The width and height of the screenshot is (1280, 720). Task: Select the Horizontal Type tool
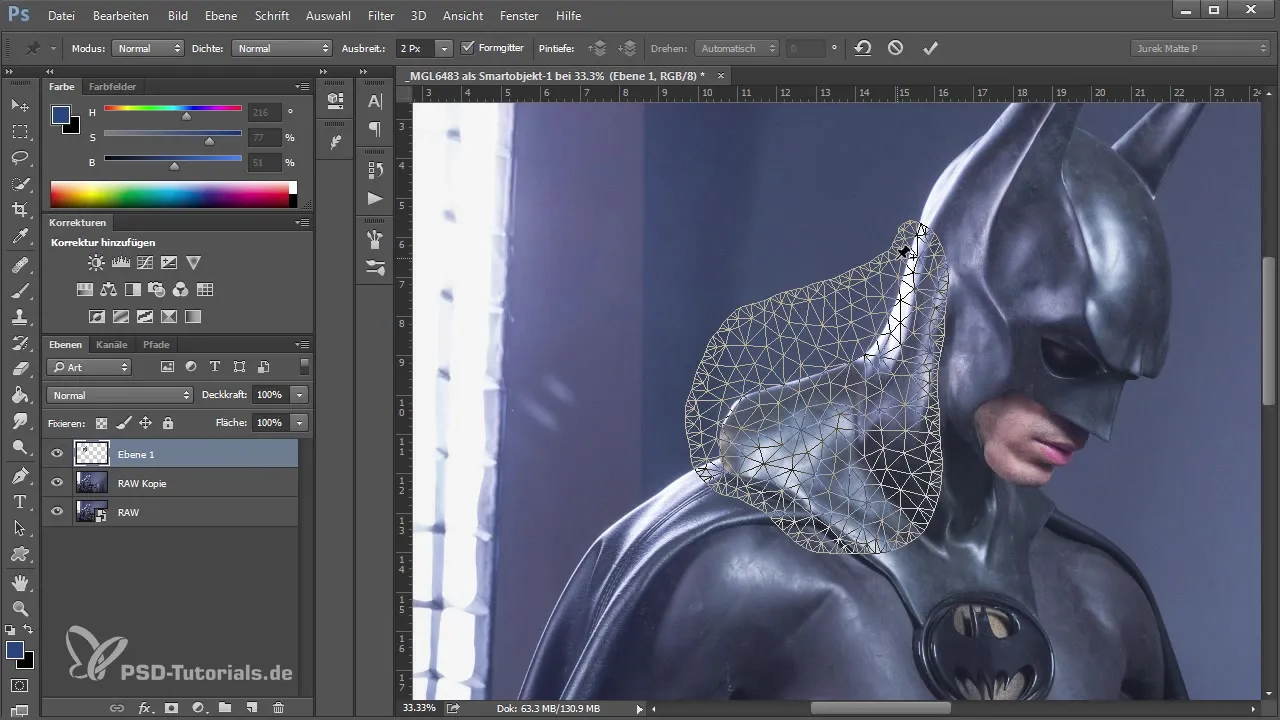(x=20, y=501)
